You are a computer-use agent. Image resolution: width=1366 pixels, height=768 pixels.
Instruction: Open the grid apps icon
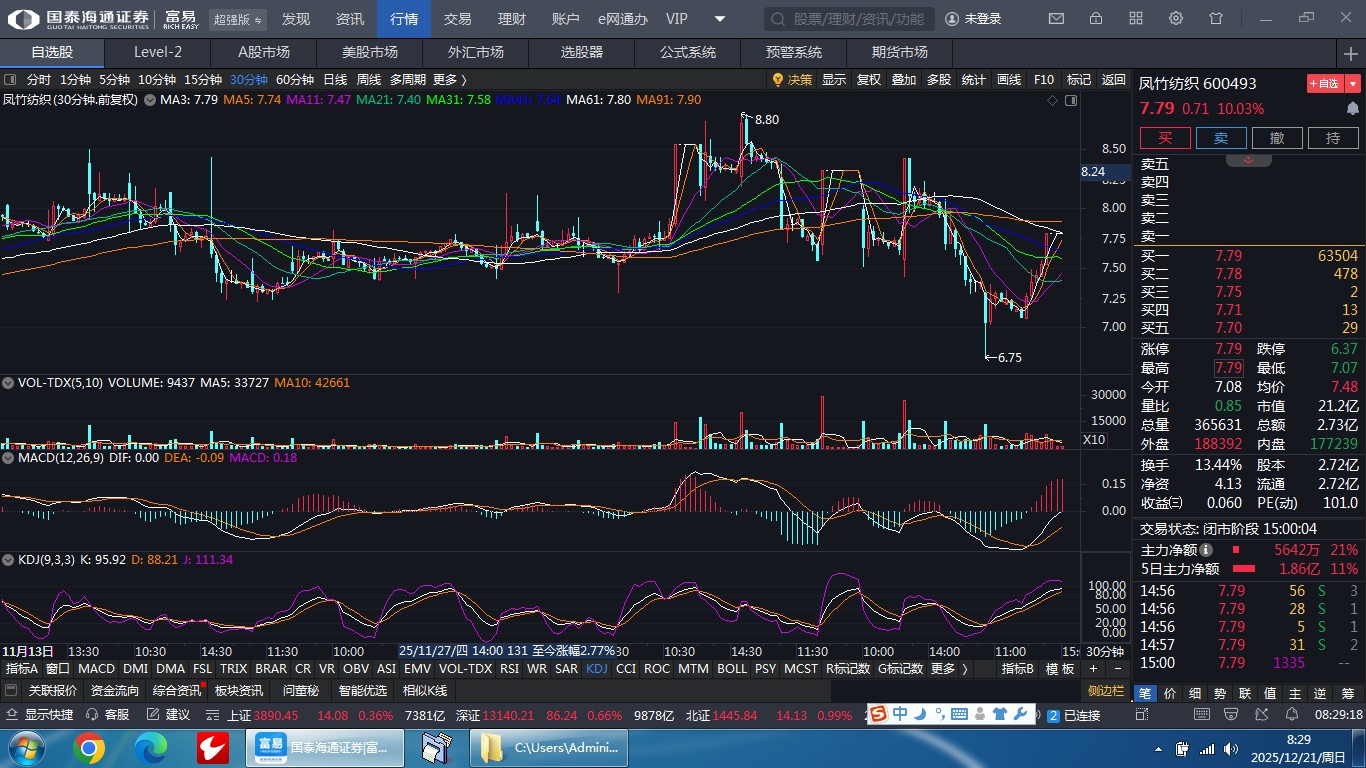point(1136,19)
